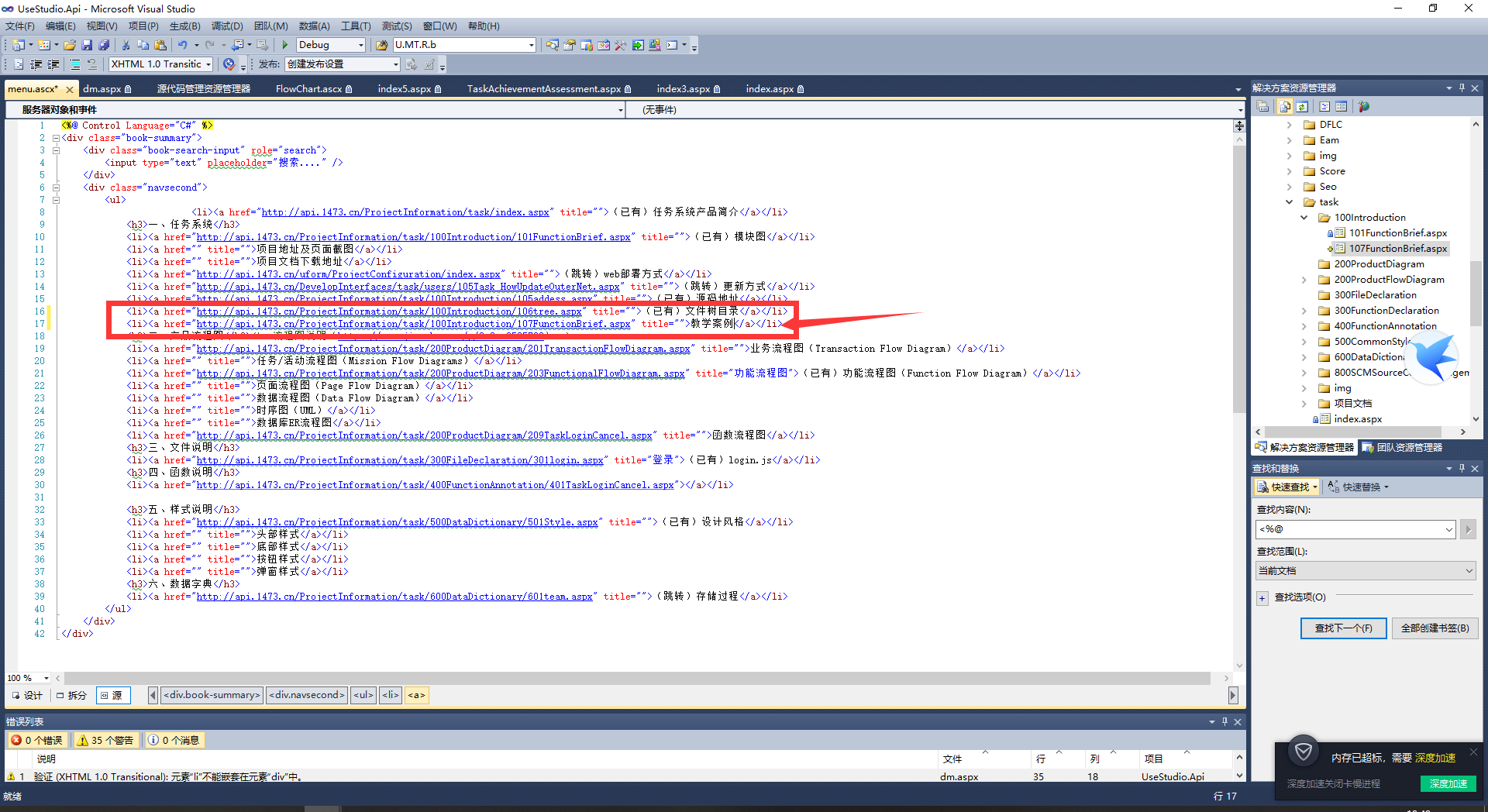Switch to Source (源) view
Screen dimensions: 1488x812
pyautogui.click(x=113, y=695)
